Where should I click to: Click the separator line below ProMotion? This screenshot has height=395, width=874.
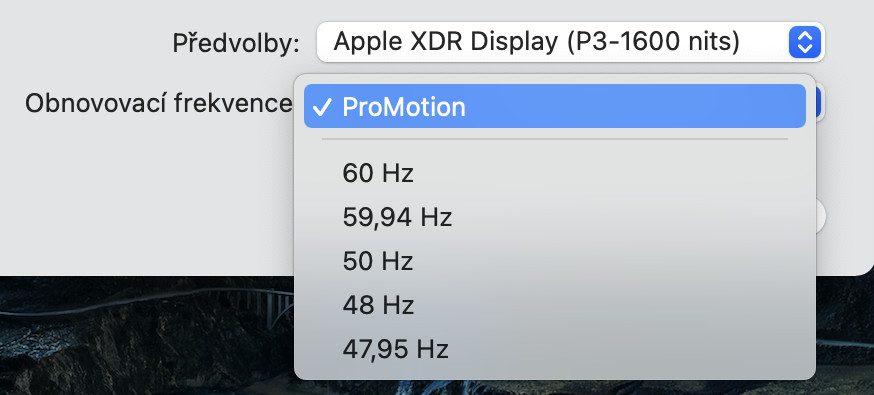(x=555, y=139)
